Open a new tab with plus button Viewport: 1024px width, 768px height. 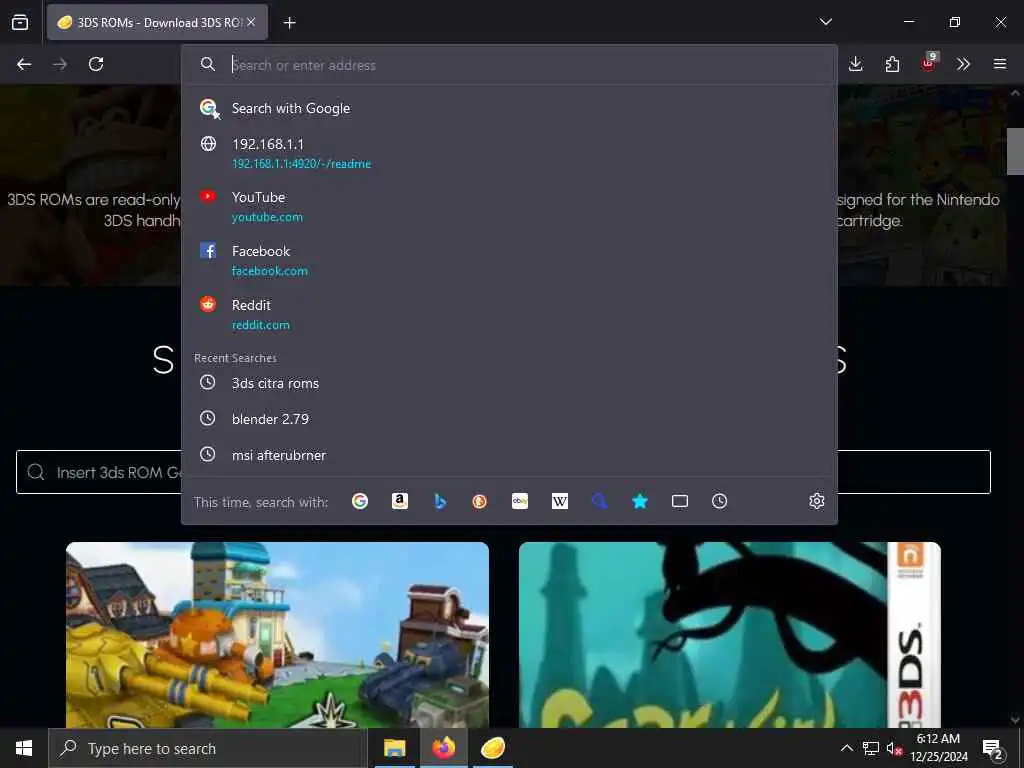tap(289, 23)
